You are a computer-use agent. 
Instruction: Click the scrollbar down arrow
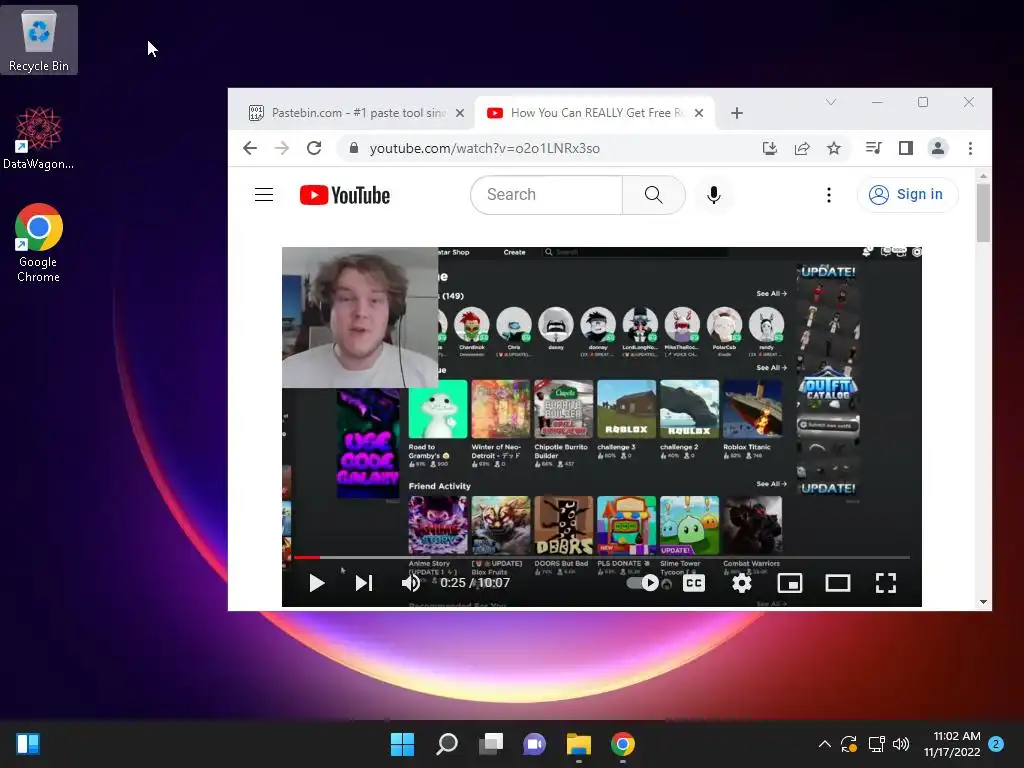(x=983, y=602)
